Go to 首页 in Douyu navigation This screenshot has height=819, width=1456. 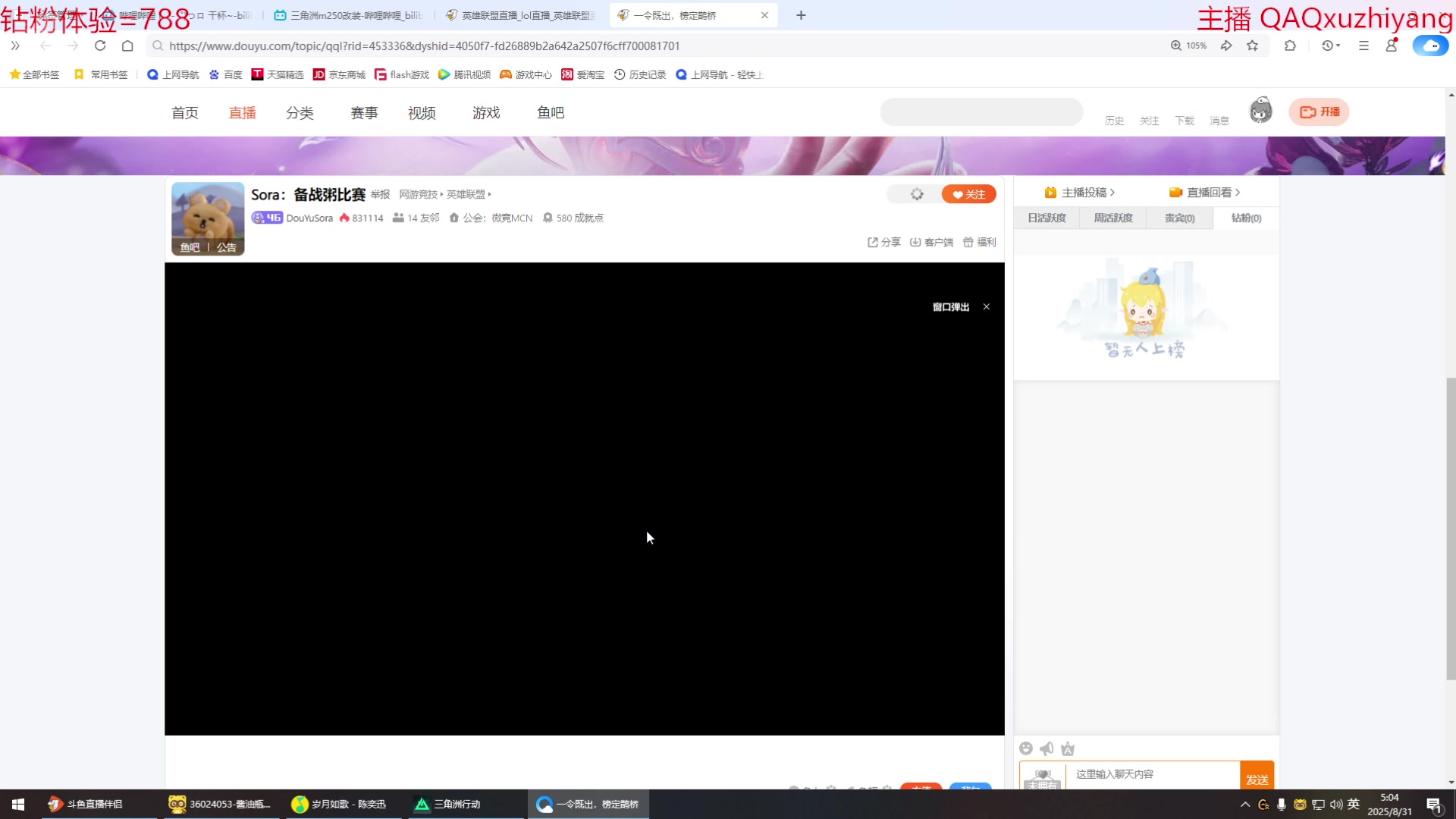click(x=185, y=112)
